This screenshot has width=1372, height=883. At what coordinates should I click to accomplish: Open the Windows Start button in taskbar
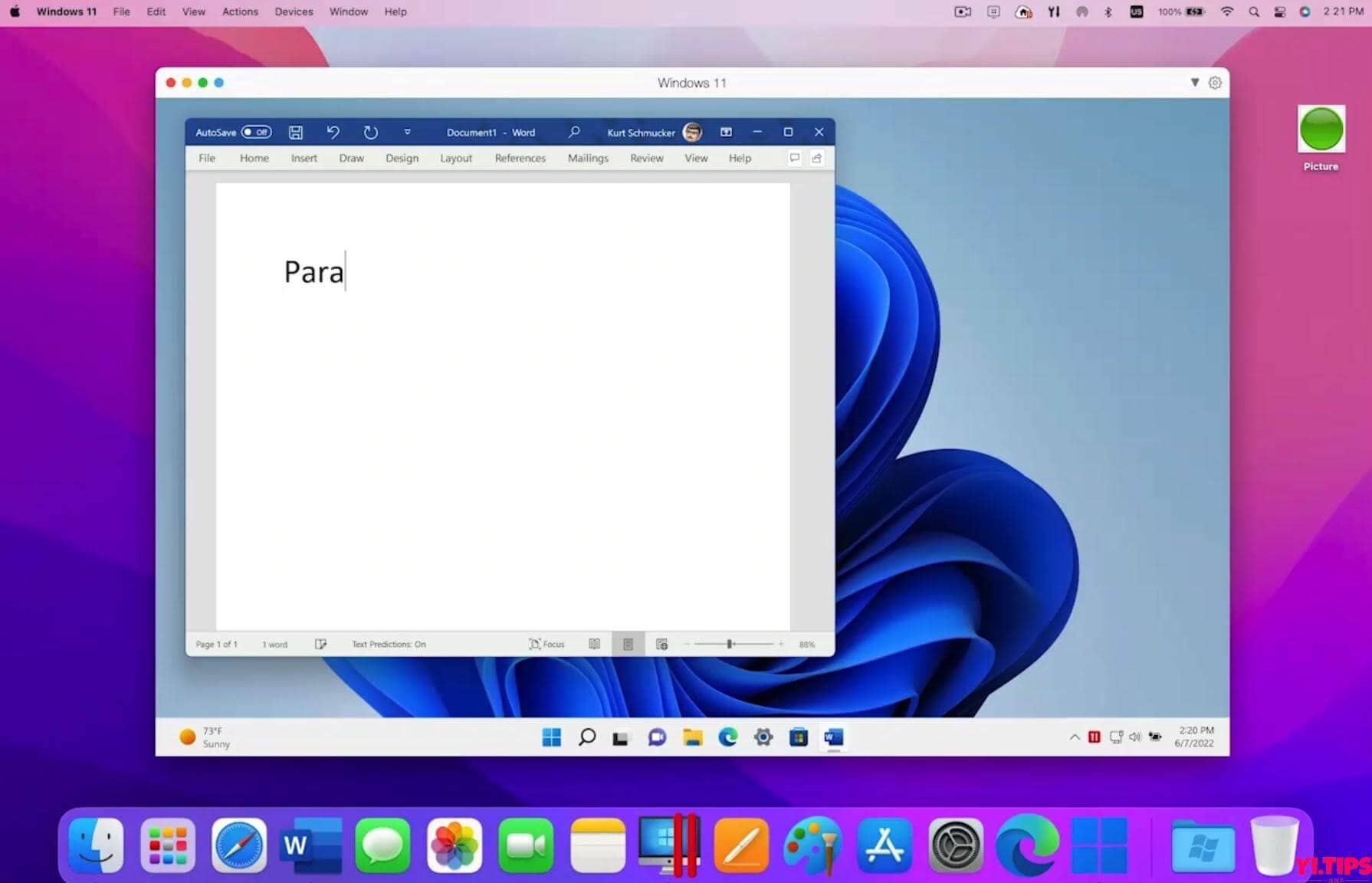click(551, 737)
